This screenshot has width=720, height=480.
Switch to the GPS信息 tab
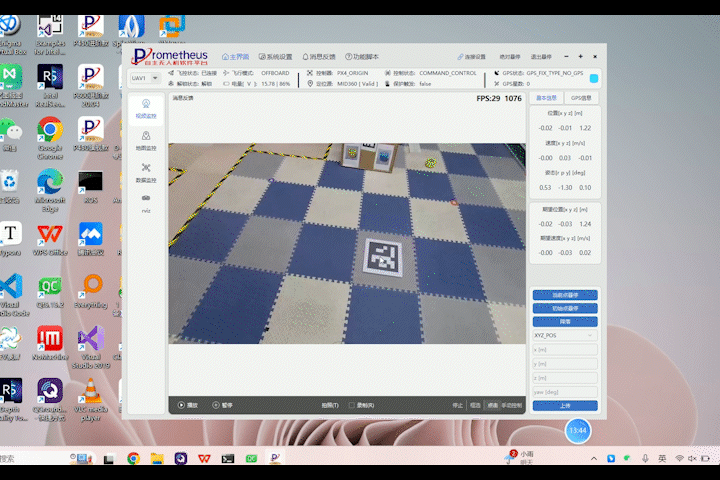pyautogui.click(x=581, y=98)
